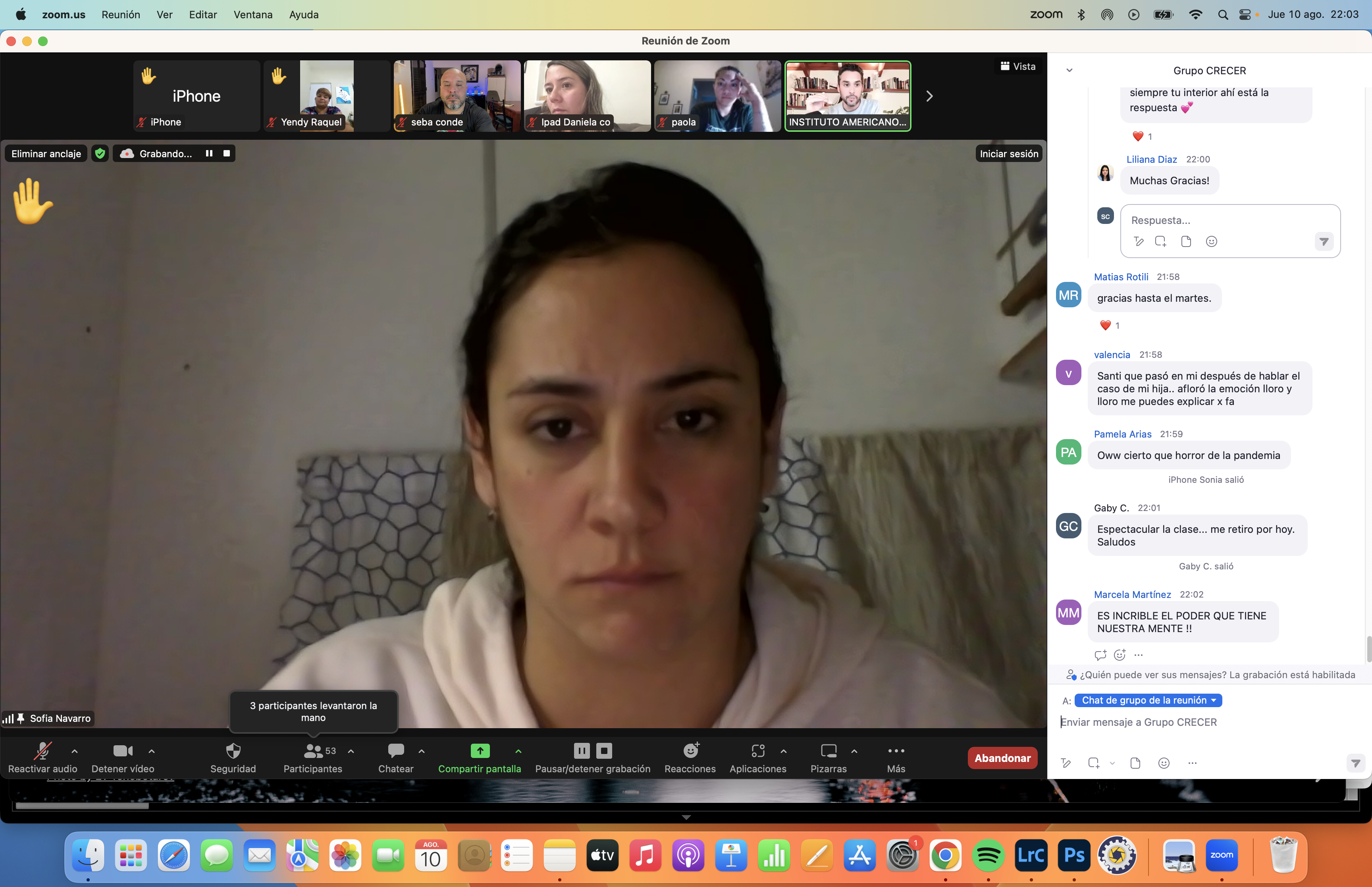Collapse Grupo CRECER chat panel chevron
The height and width of the screenshot is (887, 1372).
[1069, 70]
